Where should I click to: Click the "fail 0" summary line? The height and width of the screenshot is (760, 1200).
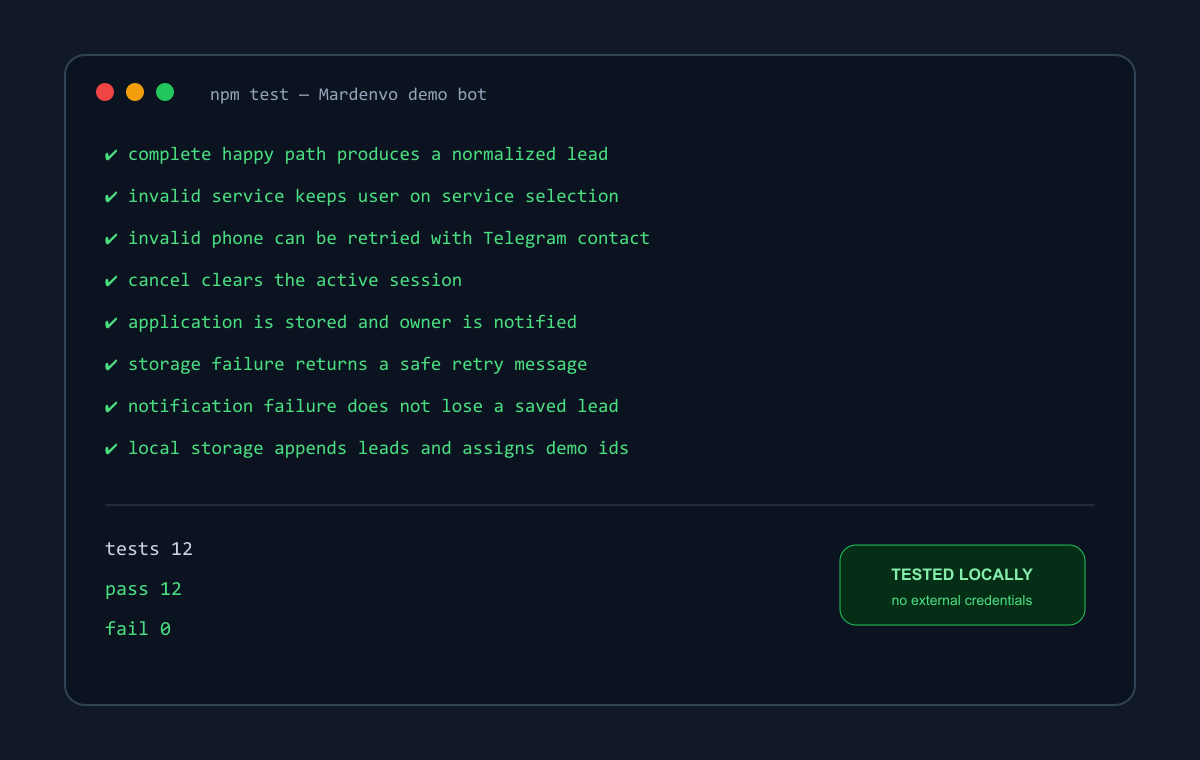tap(138, 629)
